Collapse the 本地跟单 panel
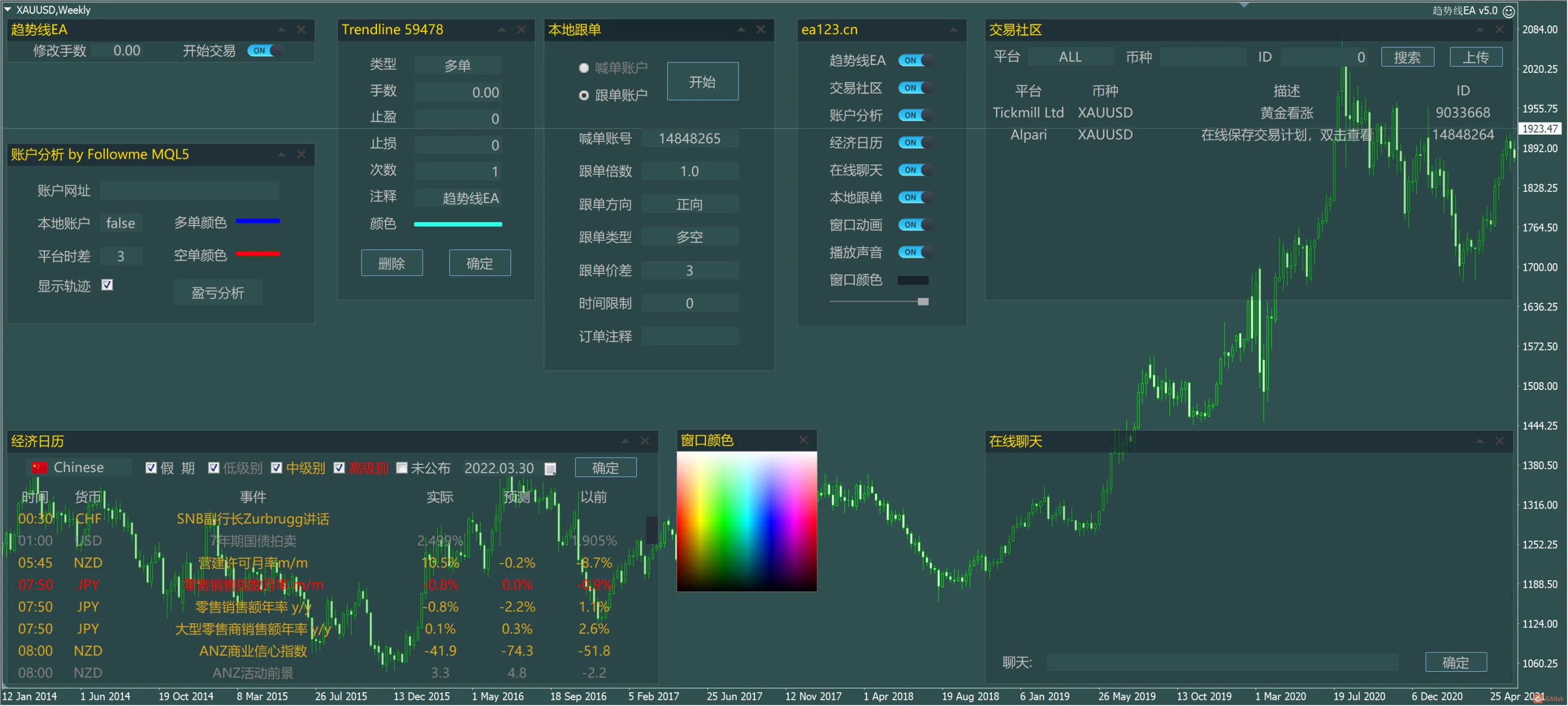The image size is (1568, 706). coord(741,29)
